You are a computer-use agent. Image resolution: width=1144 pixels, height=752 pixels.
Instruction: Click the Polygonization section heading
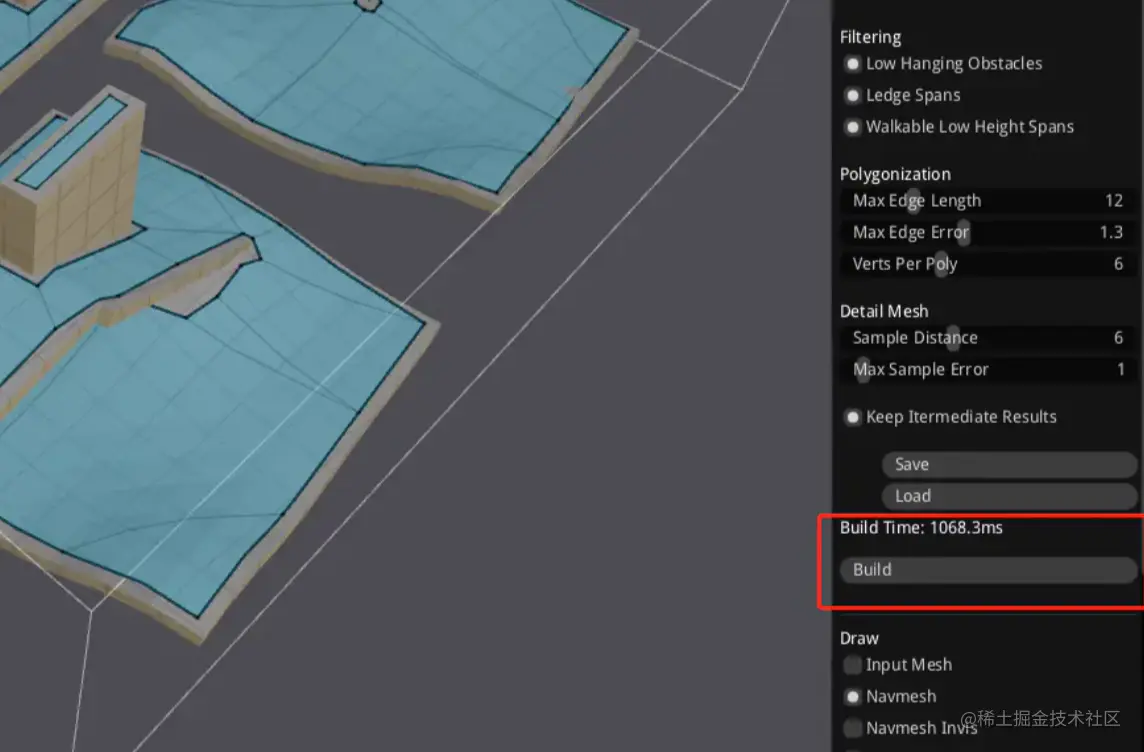(x=895, y=174)
